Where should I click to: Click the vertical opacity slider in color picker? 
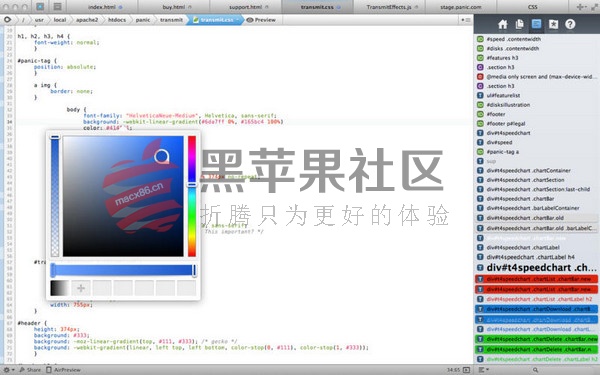click(x=55, y=196)
